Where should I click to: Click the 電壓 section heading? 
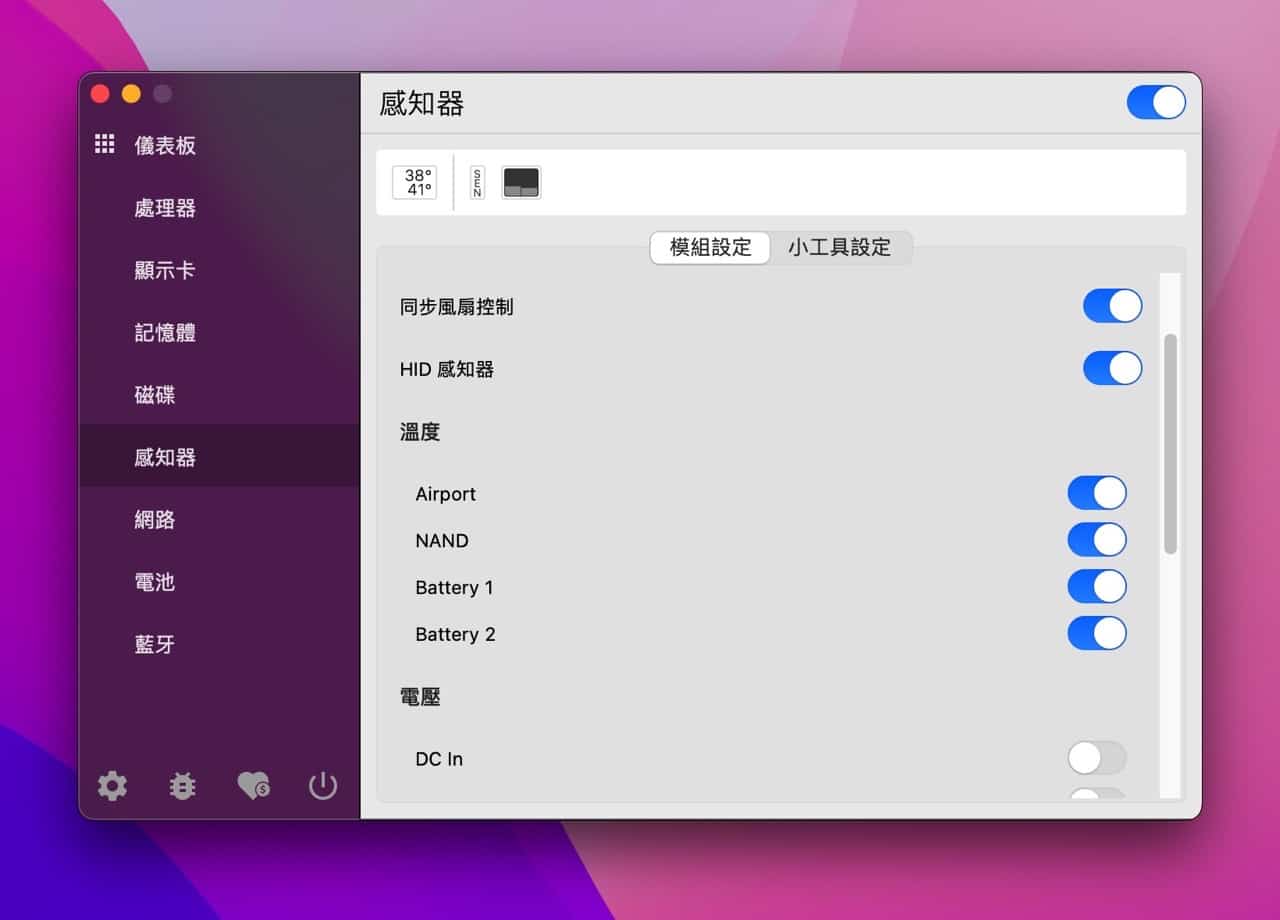pyautogui.click(x=420, y=697)
